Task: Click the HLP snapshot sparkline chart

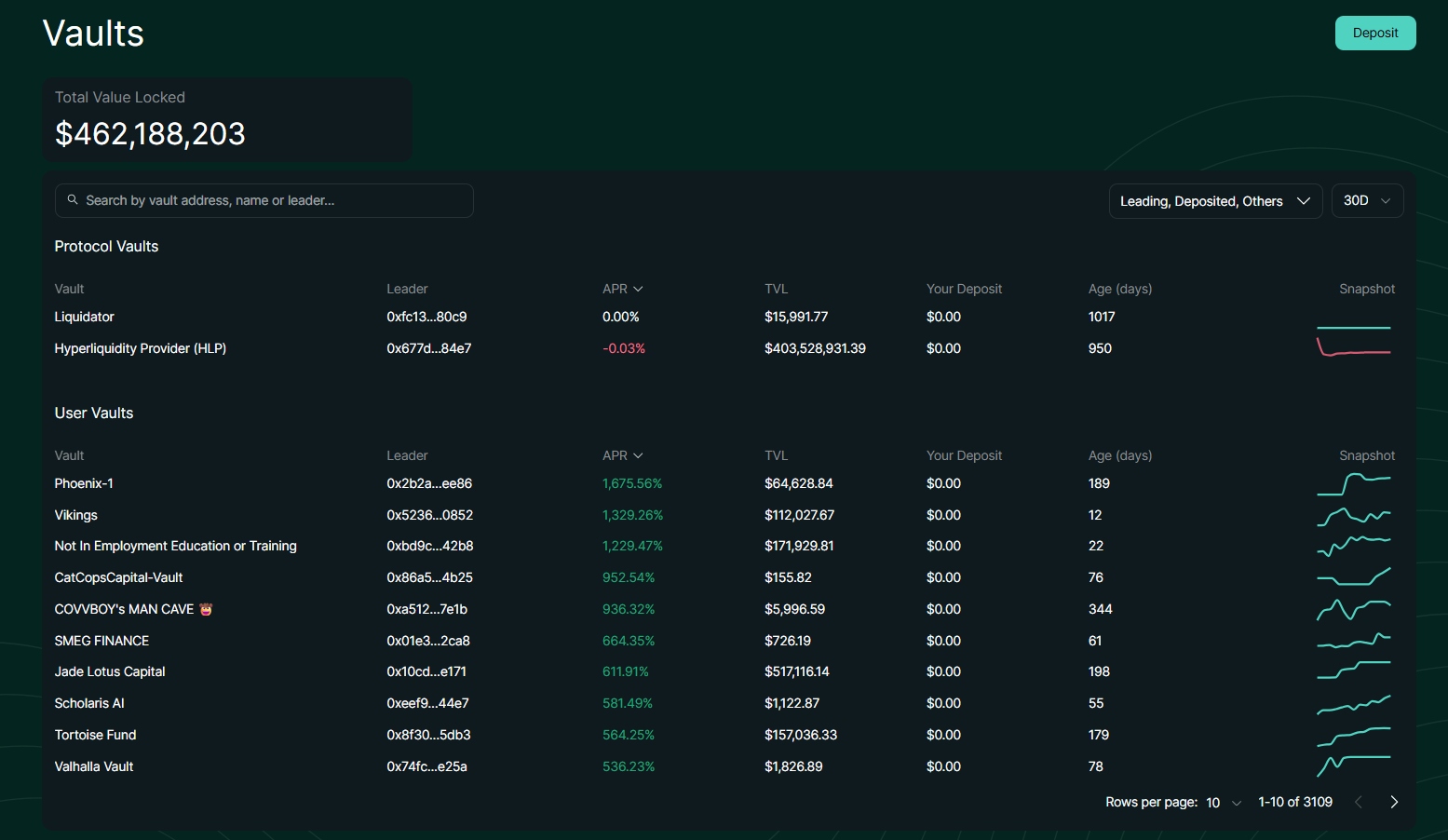Action: pyautogui.click(x=1354, y=347)
